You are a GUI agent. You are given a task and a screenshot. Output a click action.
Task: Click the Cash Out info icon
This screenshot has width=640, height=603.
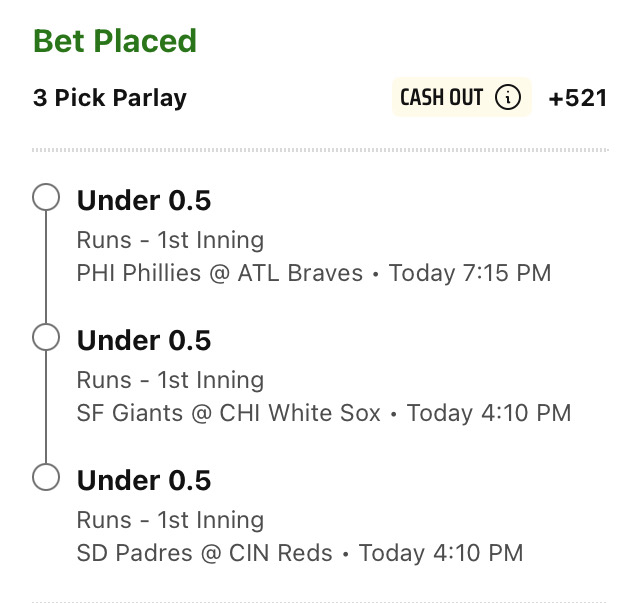(508, 98)
